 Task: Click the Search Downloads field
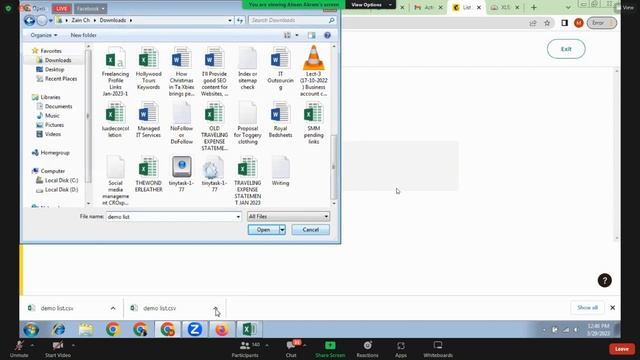click(x=292, y=20)
